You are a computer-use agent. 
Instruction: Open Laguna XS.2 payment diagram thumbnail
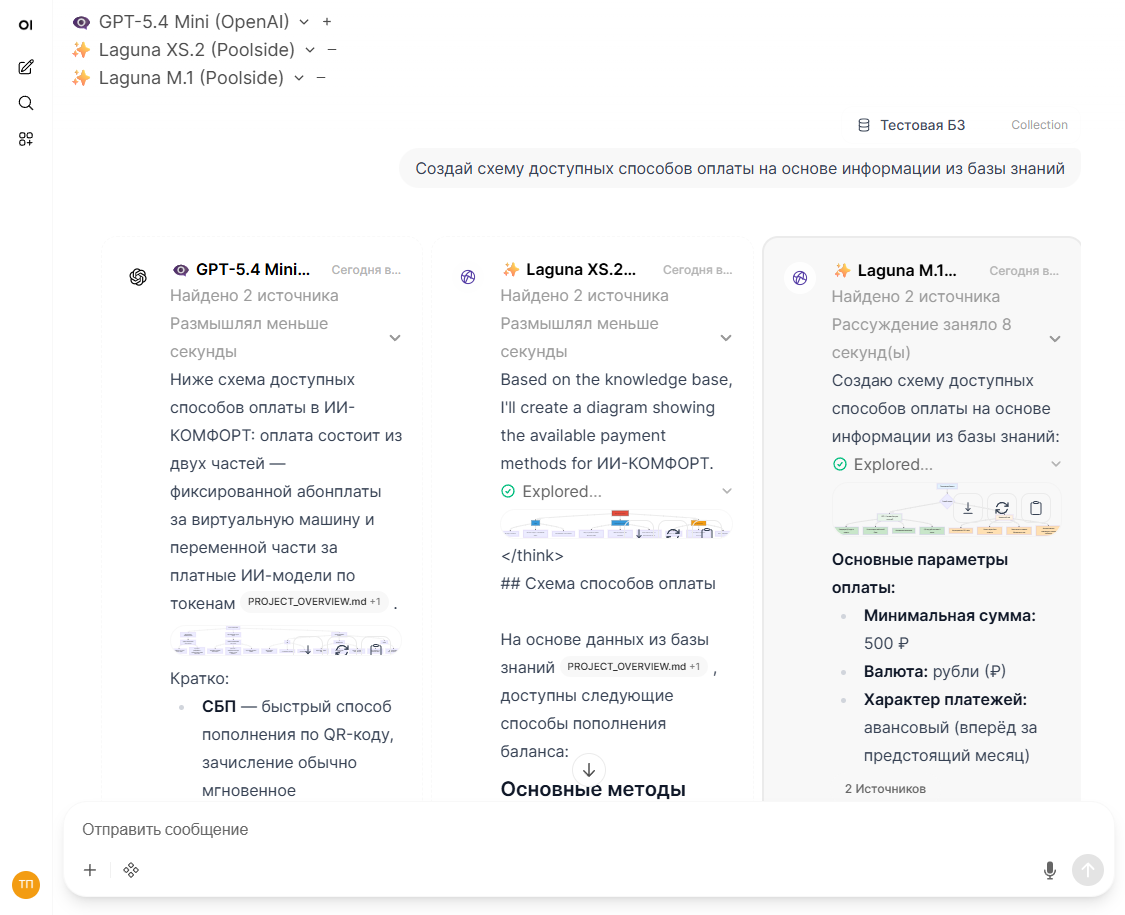coord(616,524)
